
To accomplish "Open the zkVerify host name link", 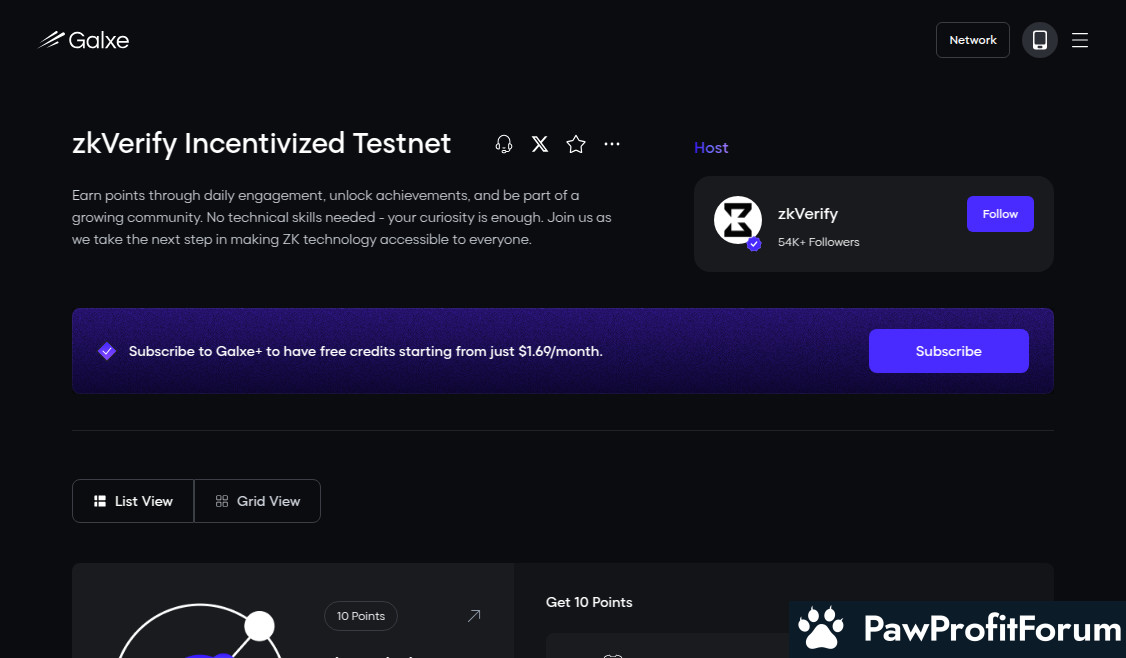I will tap(807, 214).
